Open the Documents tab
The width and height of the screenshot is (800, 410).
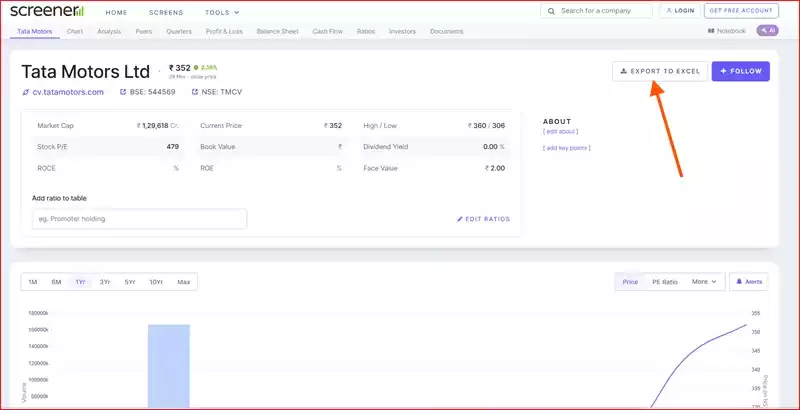click(x=446, y=31)
